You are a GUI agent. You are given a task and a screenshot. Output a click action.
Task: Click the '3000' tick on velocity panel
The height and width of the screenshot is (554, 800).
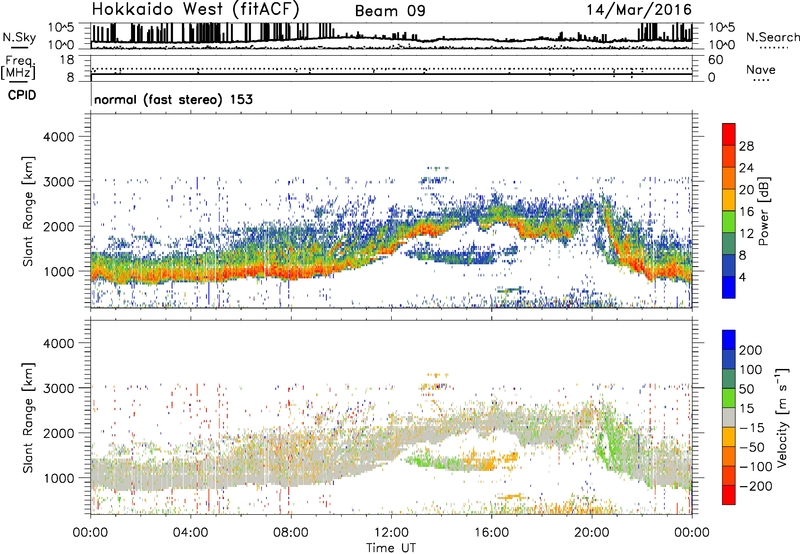58,388
